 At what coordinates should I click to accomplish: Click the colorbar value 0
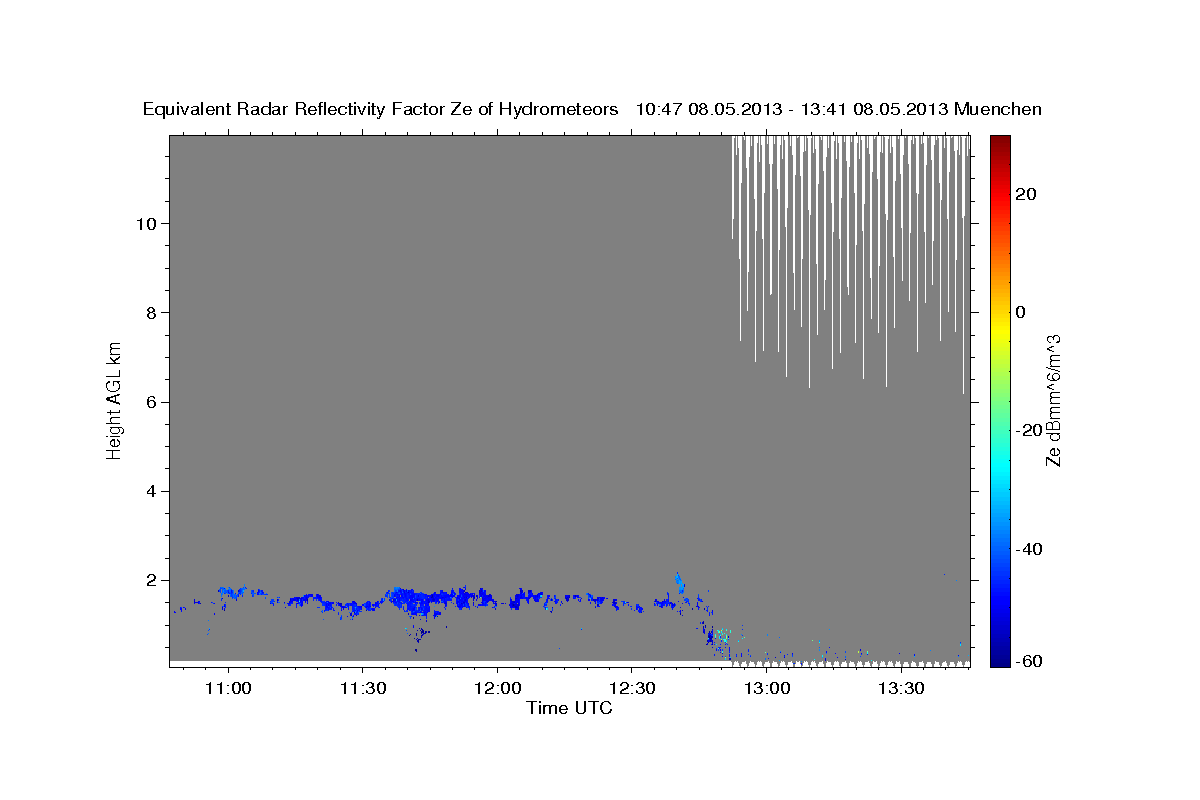pyautogui.click(x=1020, y=312)
